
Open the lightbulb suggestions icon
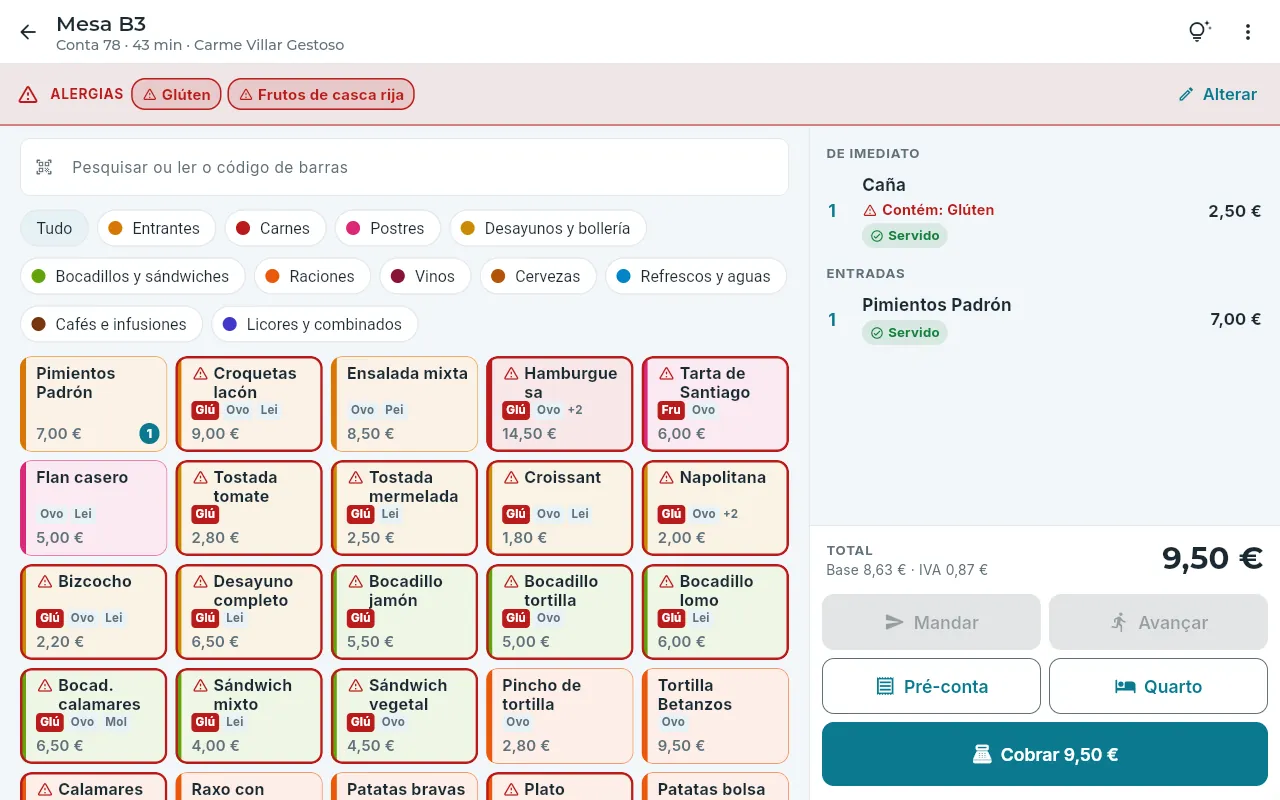tap(1199, 32)
